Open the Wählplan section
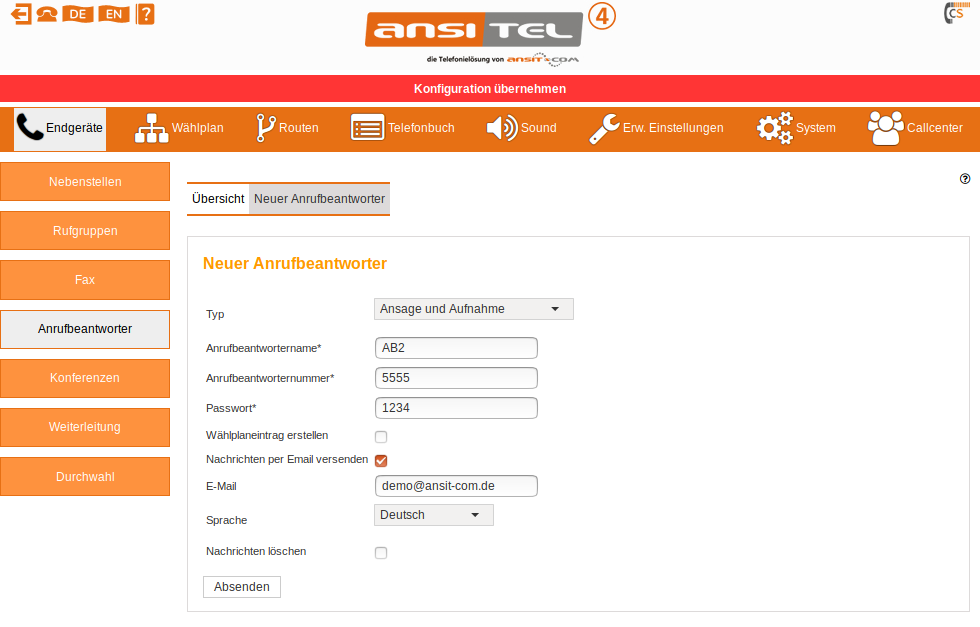This screenshot has height=627, width=980. pos(179,128)
